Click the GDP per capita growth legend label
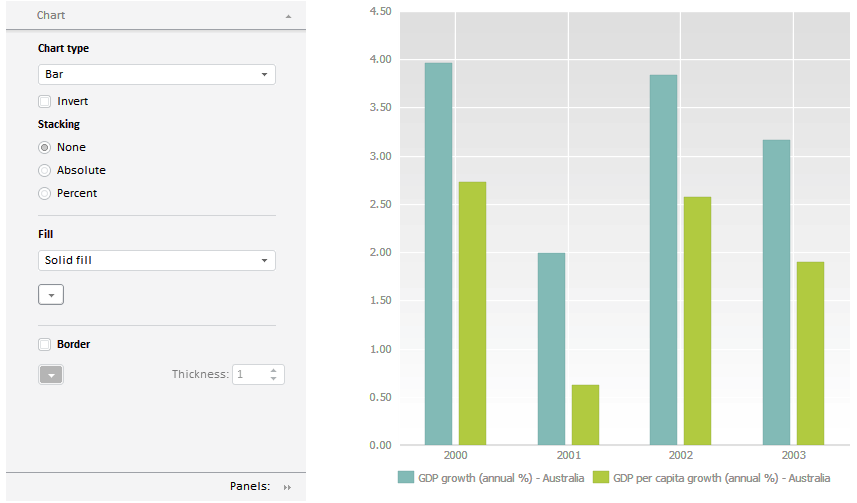This screenshot has width=857, height=503. pyautogui.click(x=722, y=478)
